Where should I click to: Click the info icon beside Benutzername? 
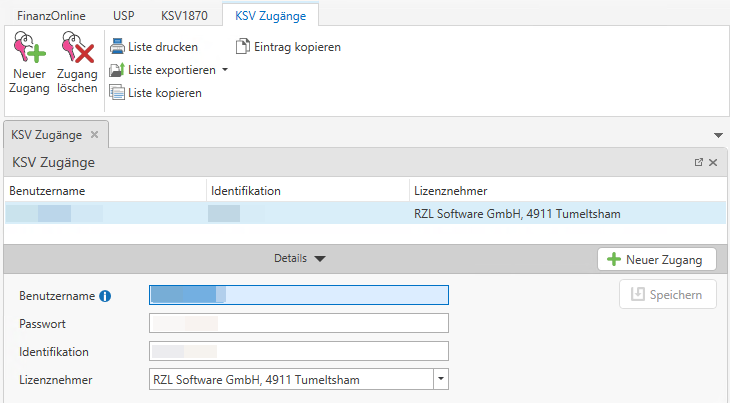pyautogui.click(x=105, y=295)
